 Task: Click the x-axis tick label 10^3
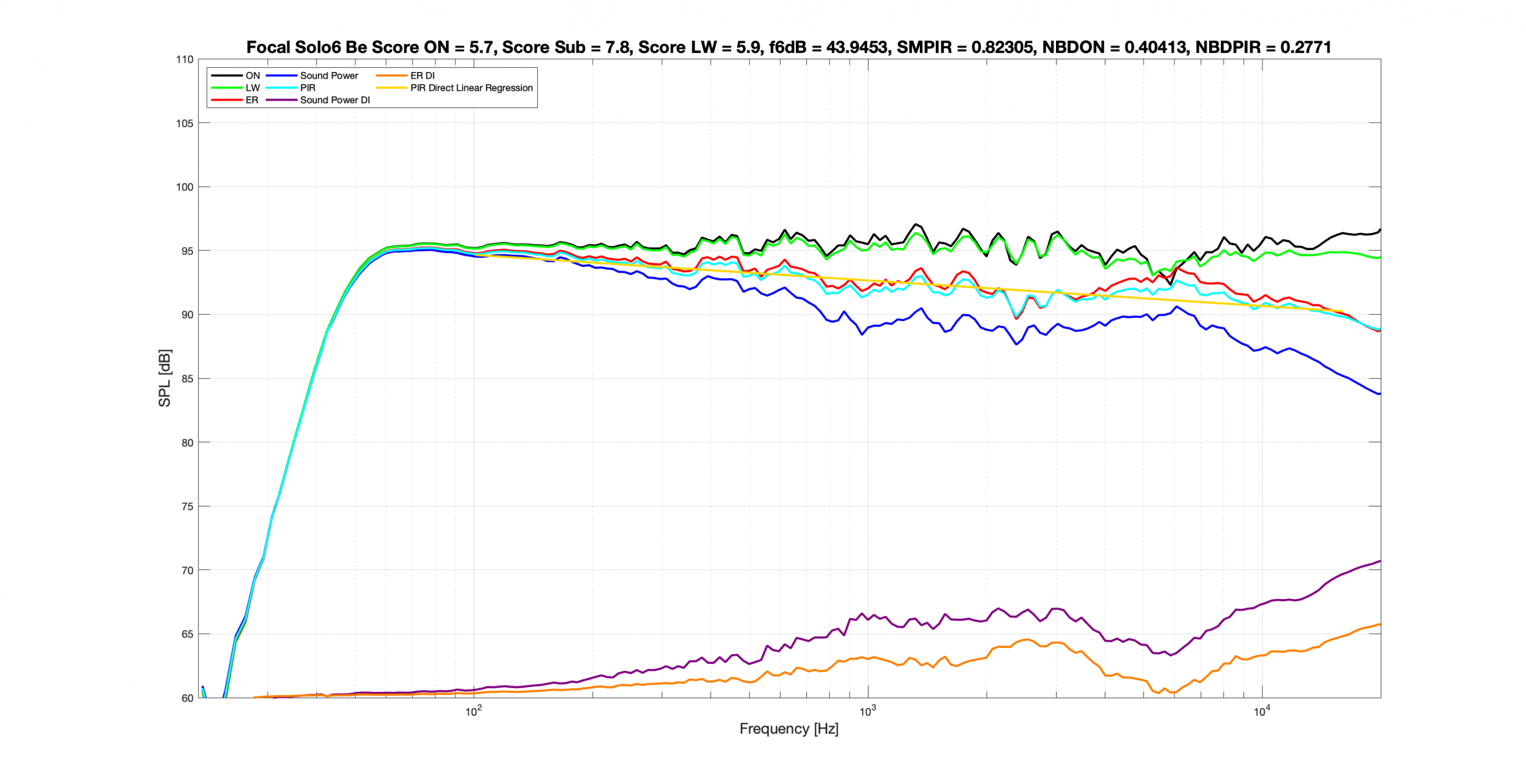[x=868, y=711]
